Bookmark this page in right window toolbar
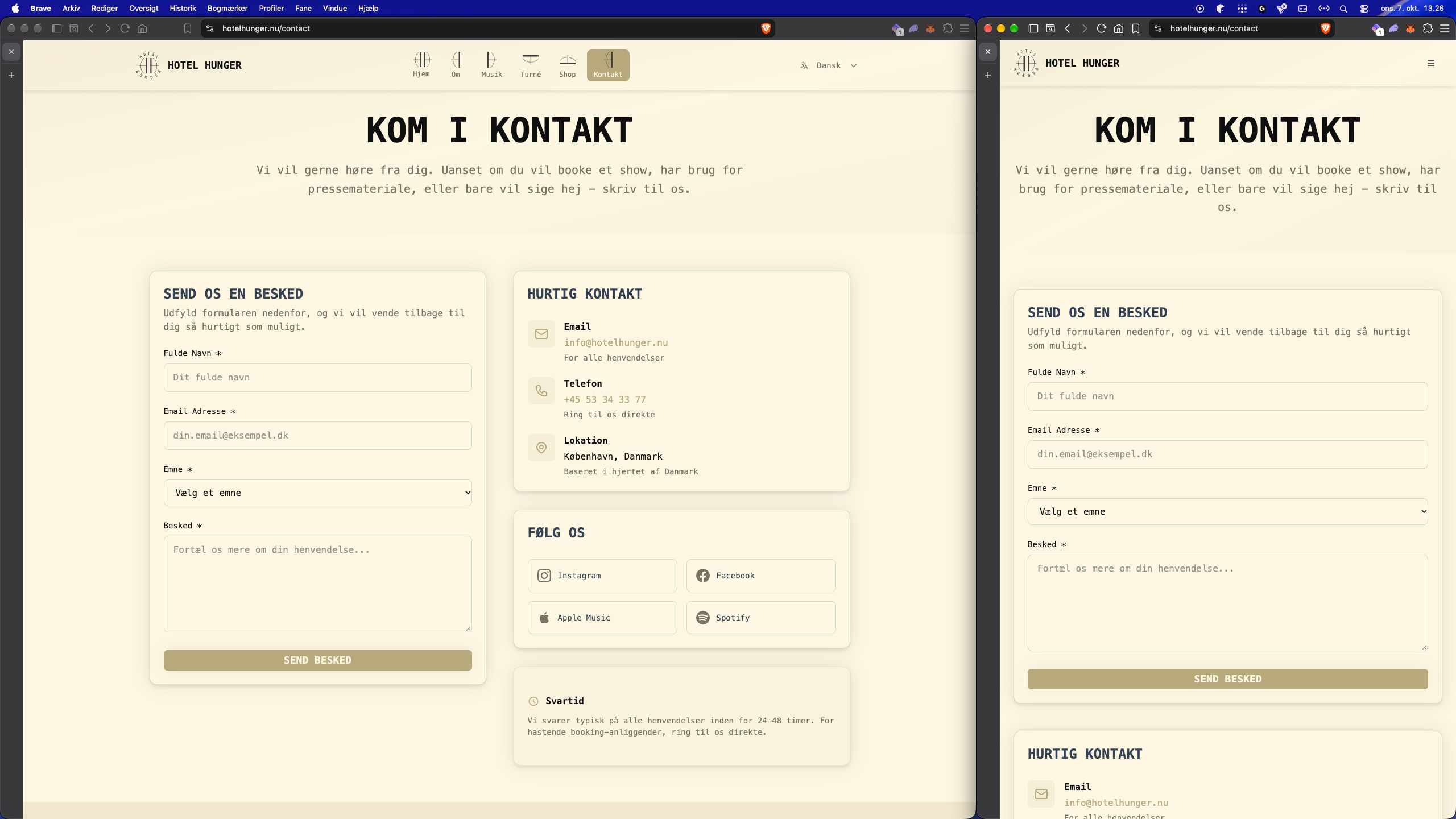 click(1136, 28)
